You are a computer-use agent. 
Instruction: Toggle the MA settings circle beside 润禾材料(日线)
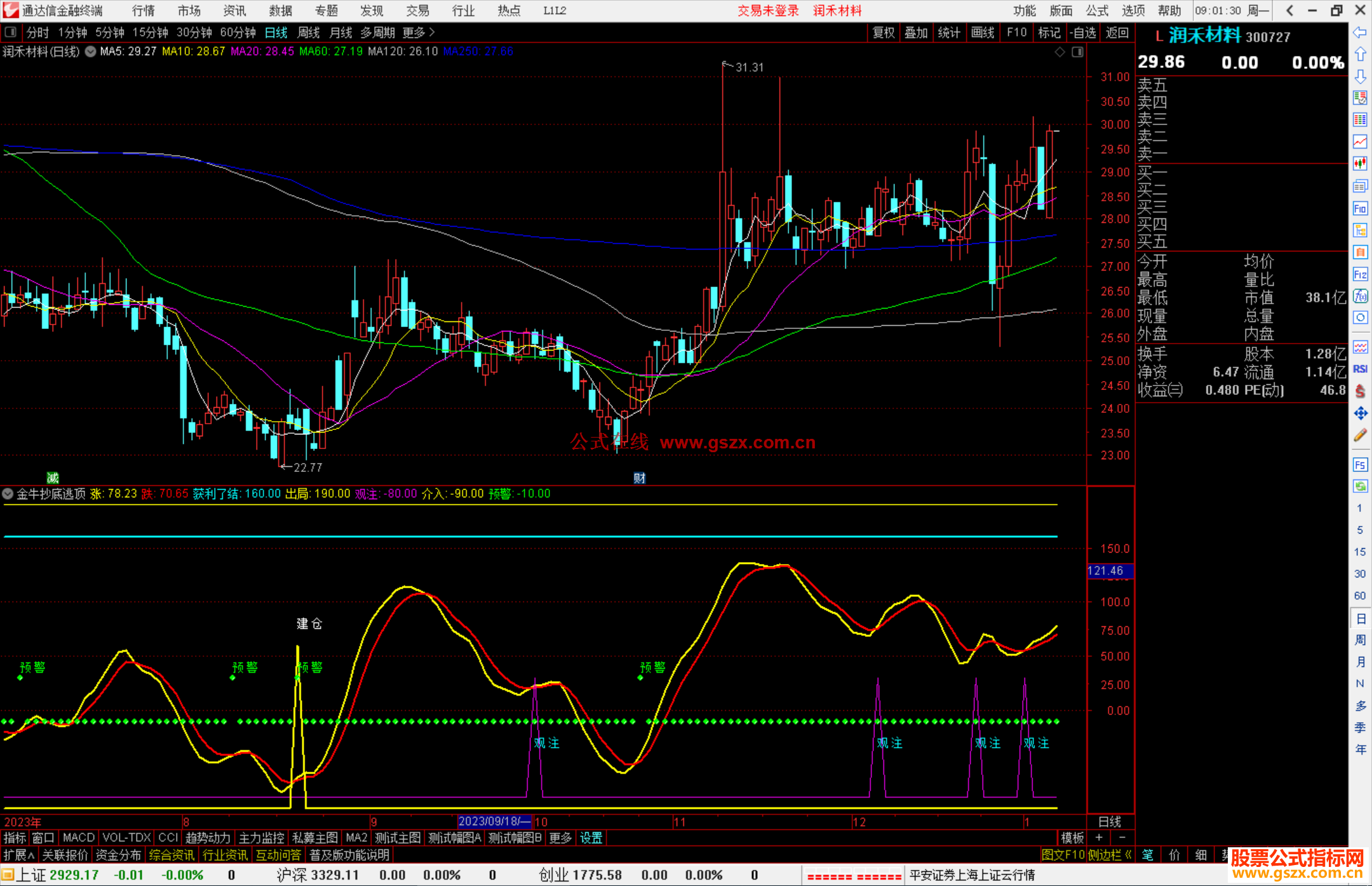(x=91, y=51)
